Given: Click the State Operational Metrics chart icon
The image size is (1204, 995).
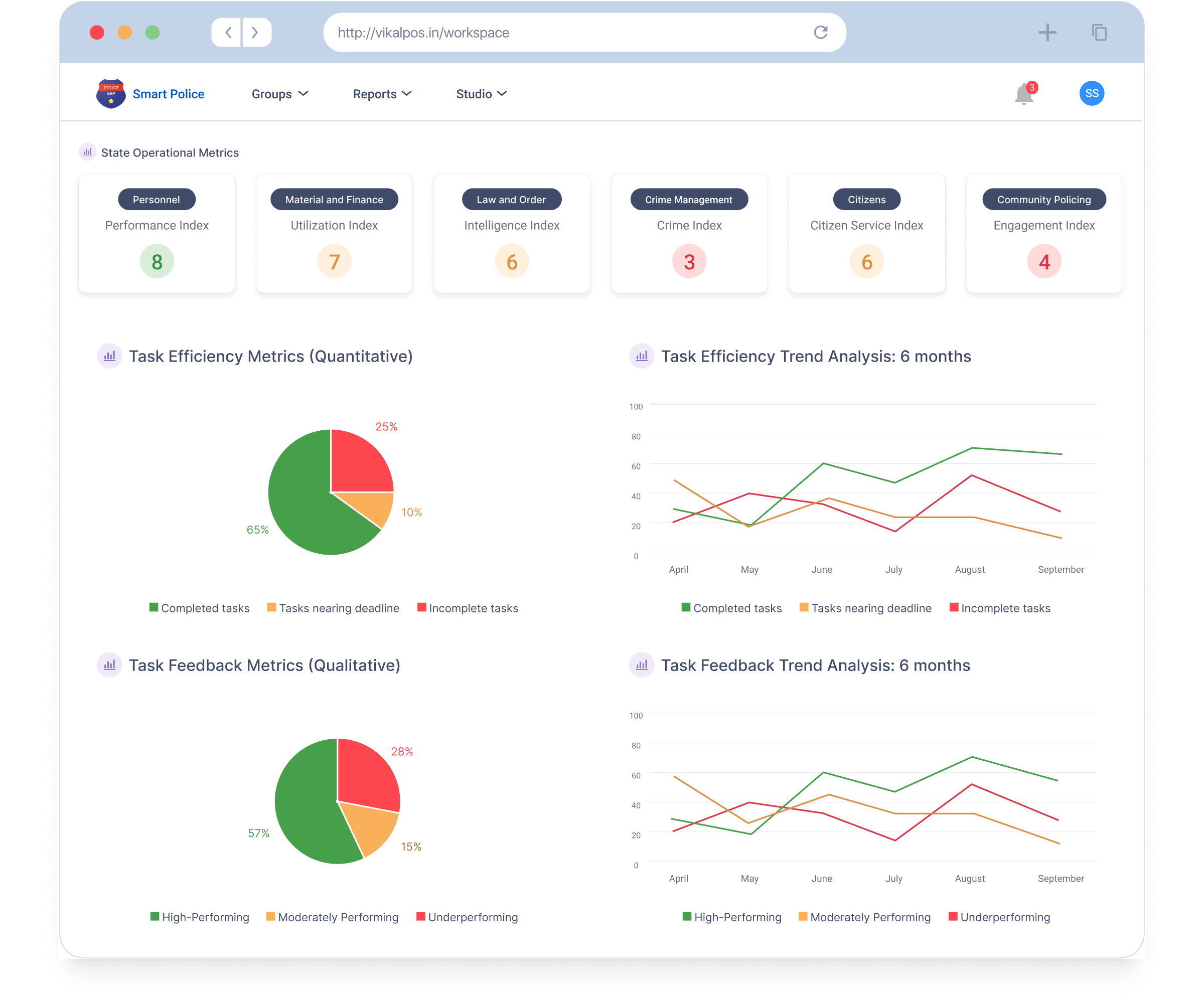Looking at the screenshot, I should tap(87, 152).
